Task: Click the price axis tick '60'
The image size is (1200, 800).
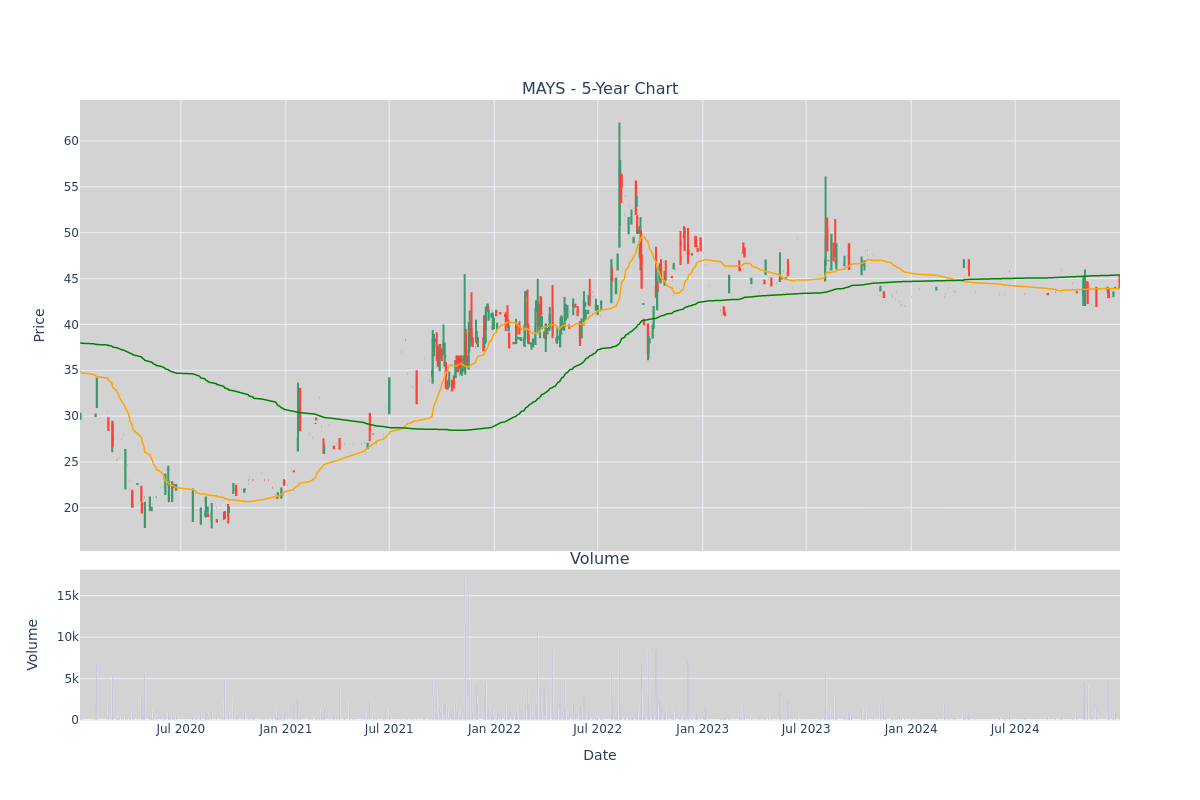Action: coord(71,141)
